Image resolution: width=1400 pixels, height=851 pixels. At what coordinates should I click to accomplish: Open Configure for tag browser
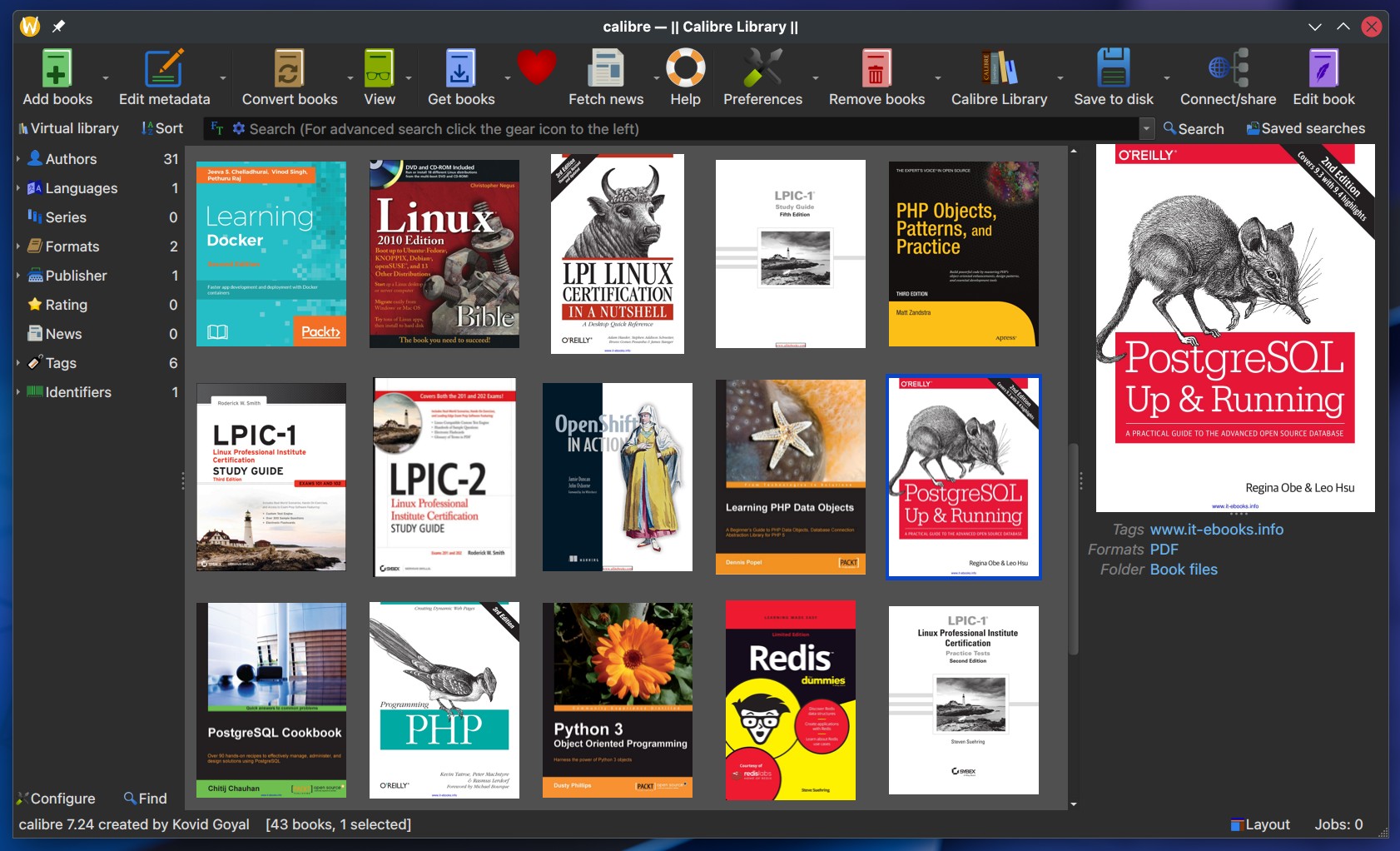pos(56,799)
